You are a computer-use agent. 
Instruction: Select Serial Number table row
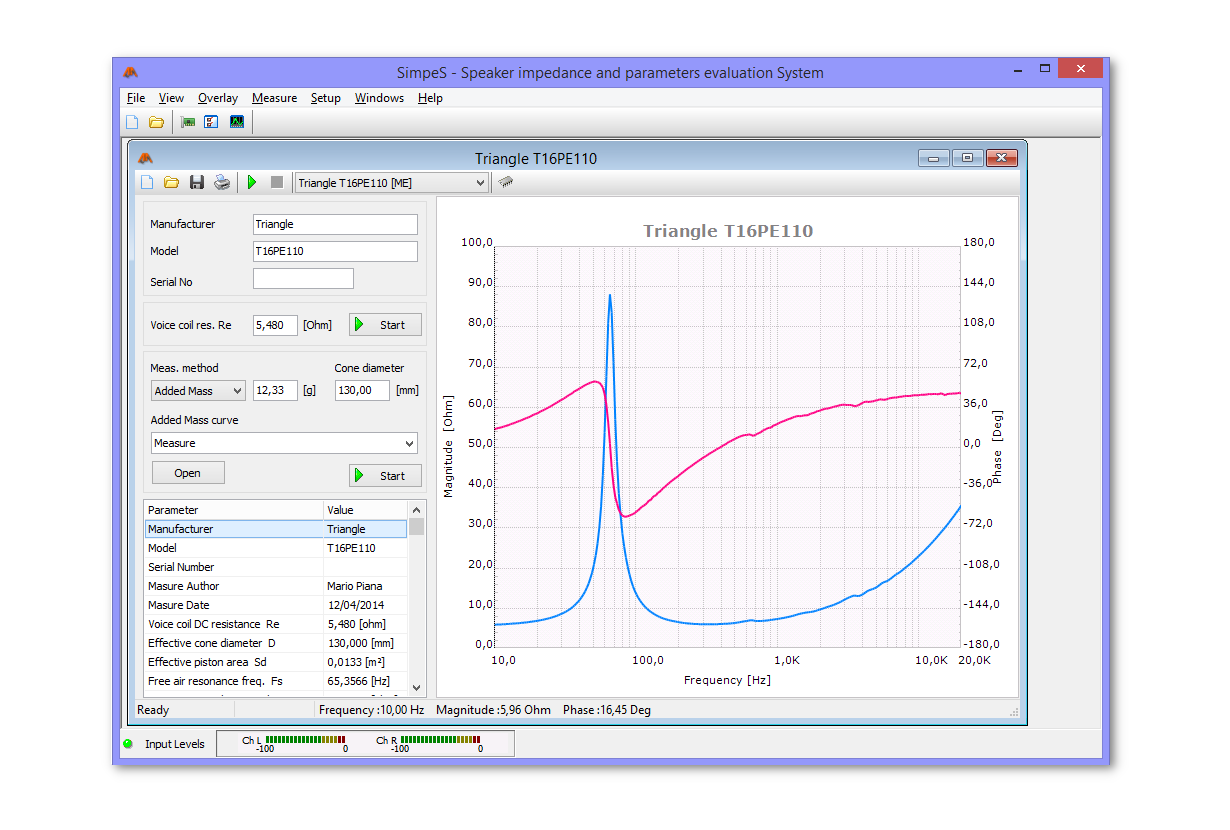pos(276,567)
